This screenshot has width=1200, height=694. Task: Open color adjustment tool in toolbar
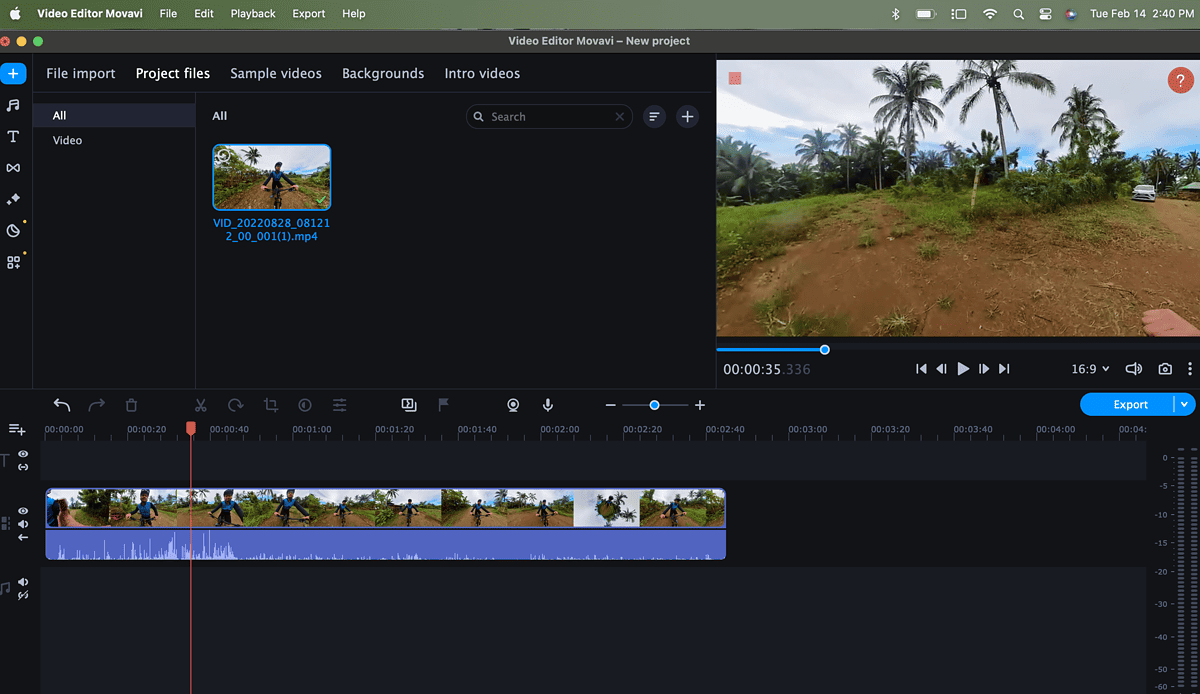[x=305, y=405]
